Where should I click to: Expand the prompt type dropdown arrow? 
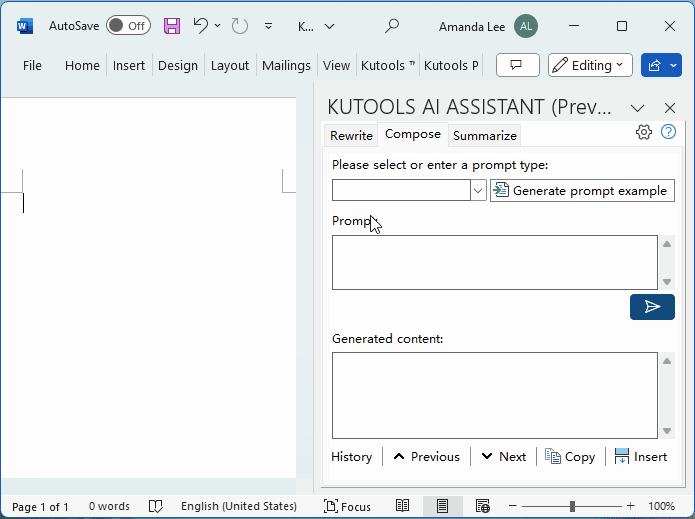(478, 190)
